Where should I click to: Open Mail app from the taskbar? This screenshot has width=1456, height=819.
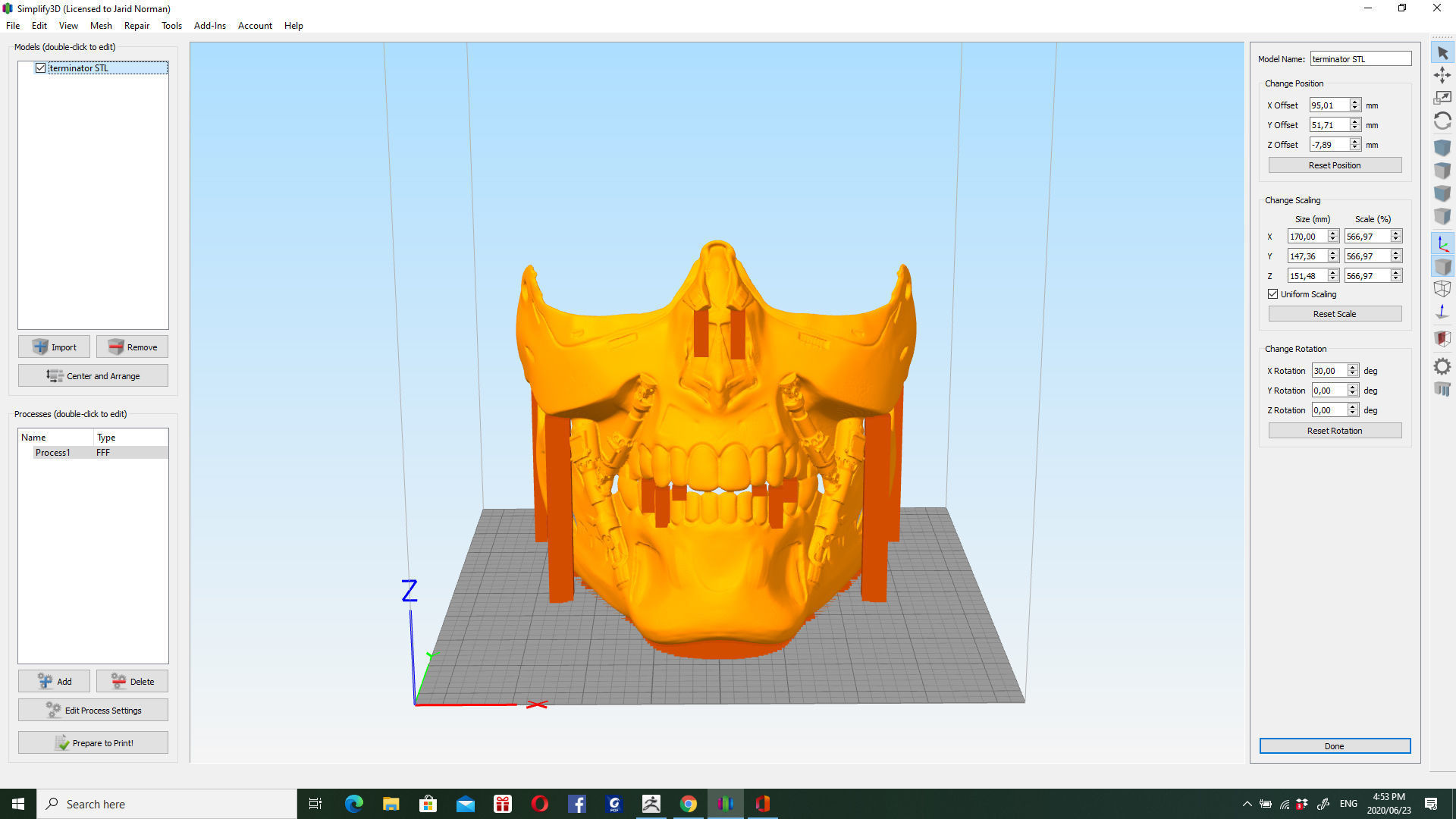[466, 804]
